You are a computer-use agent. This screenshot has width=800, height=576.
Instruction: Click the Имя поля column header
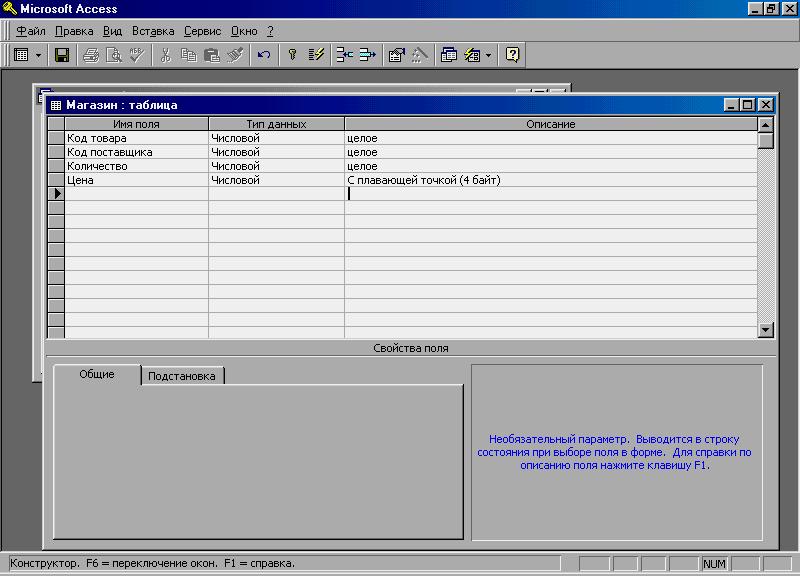click(136, 124)
